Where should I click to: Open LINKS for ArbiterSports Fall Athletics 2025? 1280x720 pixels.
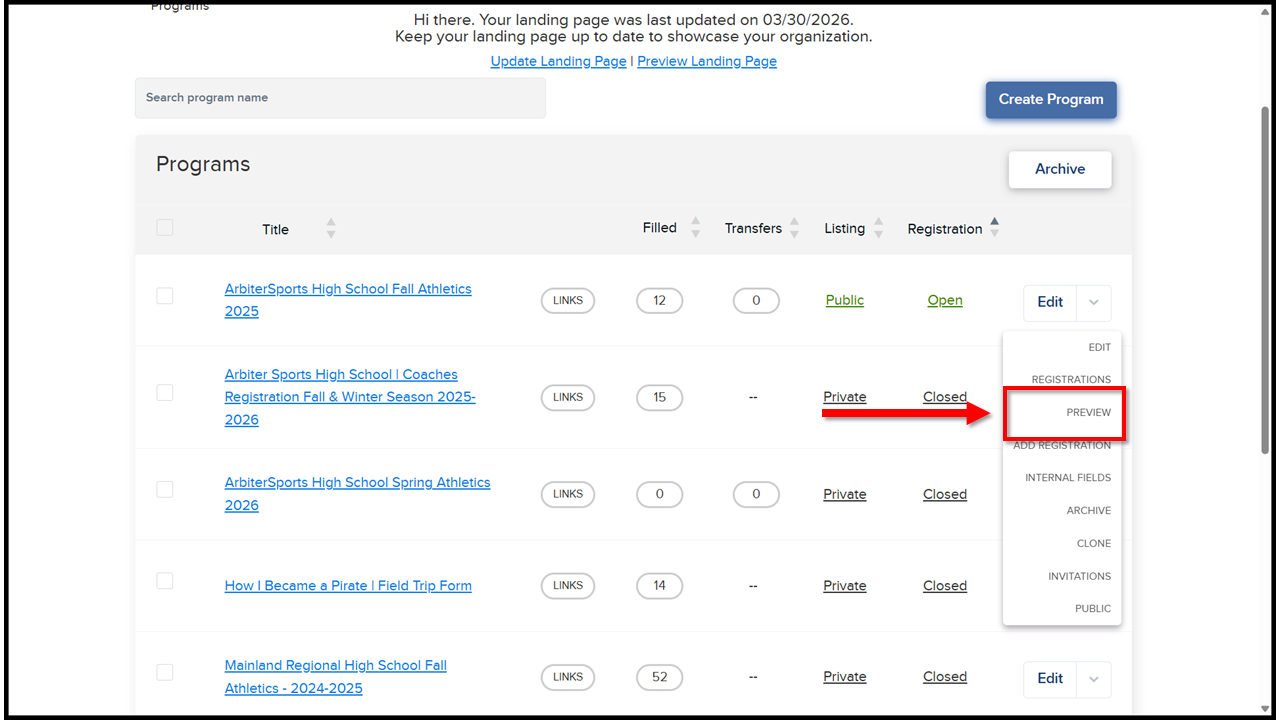(568, 300)
